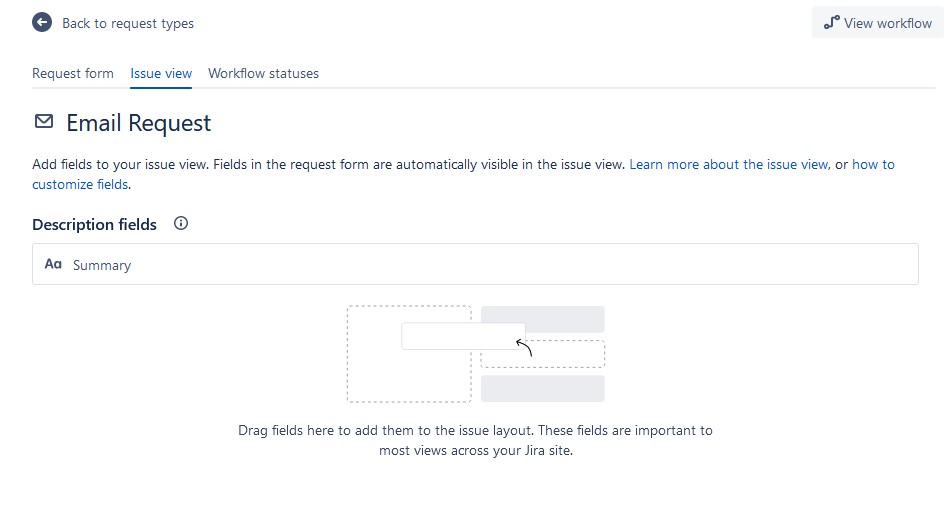Screen dimensions: 945x511
Task: Click the 'Email Request' heading text
Action: pyautogui.click(x=139, y=123)
